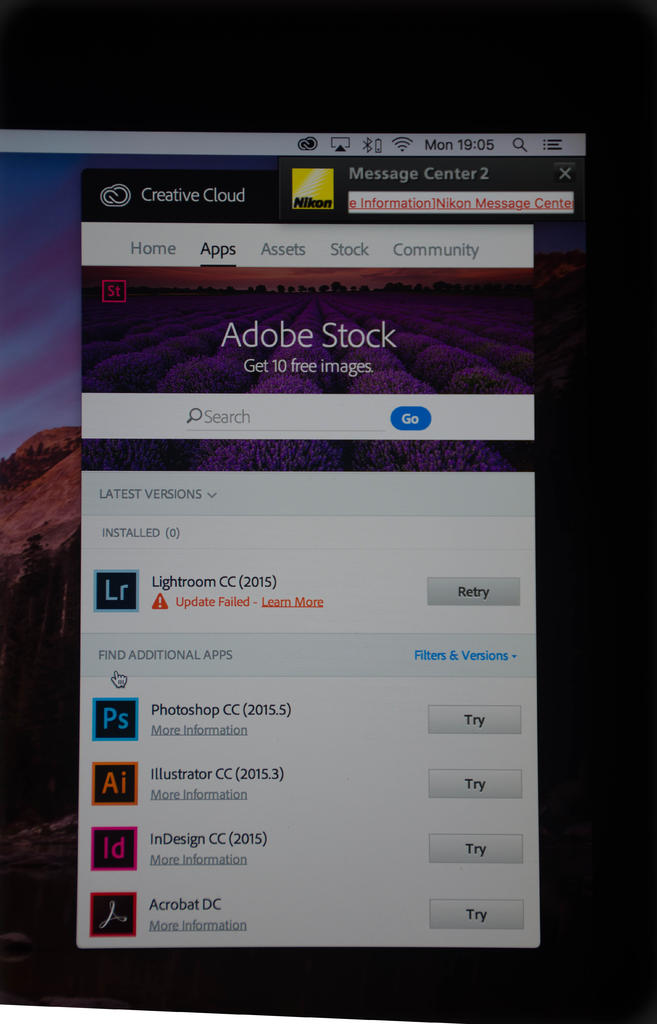The height and width of the screenshot is (1024, 657).
Task: Open the Community tab
Action: (435, 250)
